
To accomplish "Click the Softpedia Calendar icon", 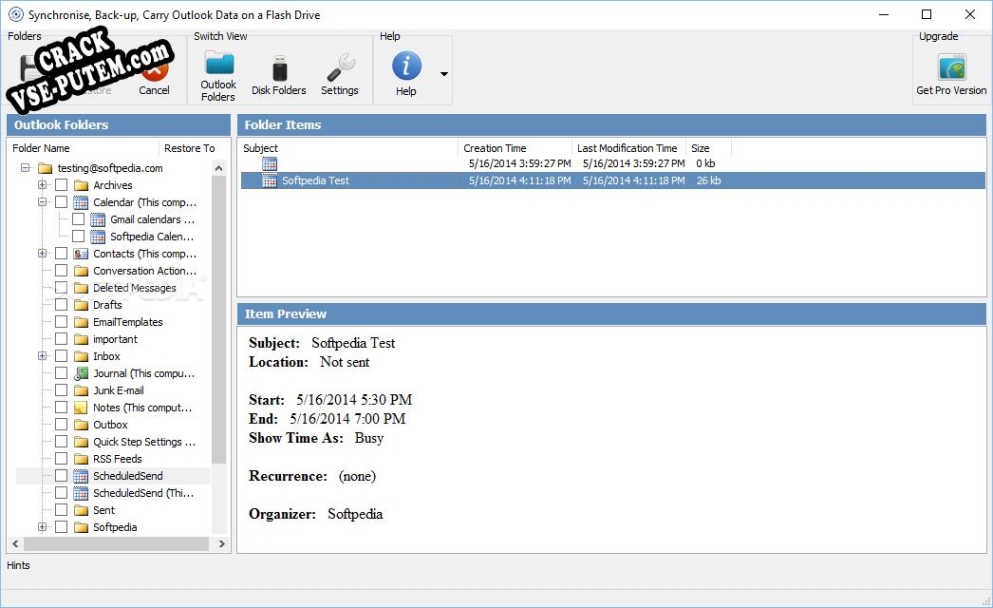I will click(98, 236).
